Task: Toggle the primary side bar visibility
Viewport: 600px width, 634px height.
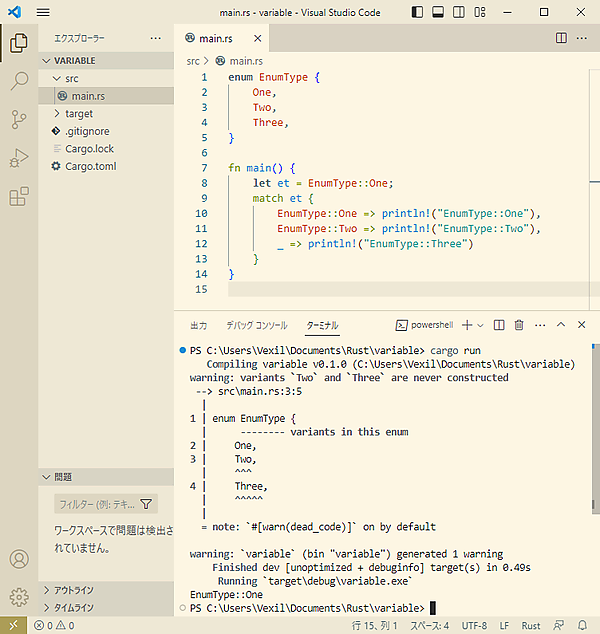Action: coord(416,12)
